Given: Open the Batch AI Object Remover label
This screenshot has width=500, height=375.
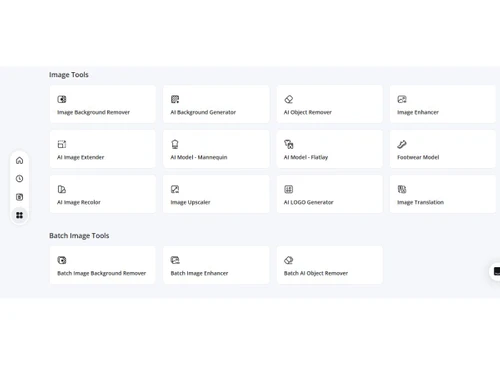Looking at the screenshot, I should [x=316, y=273].
